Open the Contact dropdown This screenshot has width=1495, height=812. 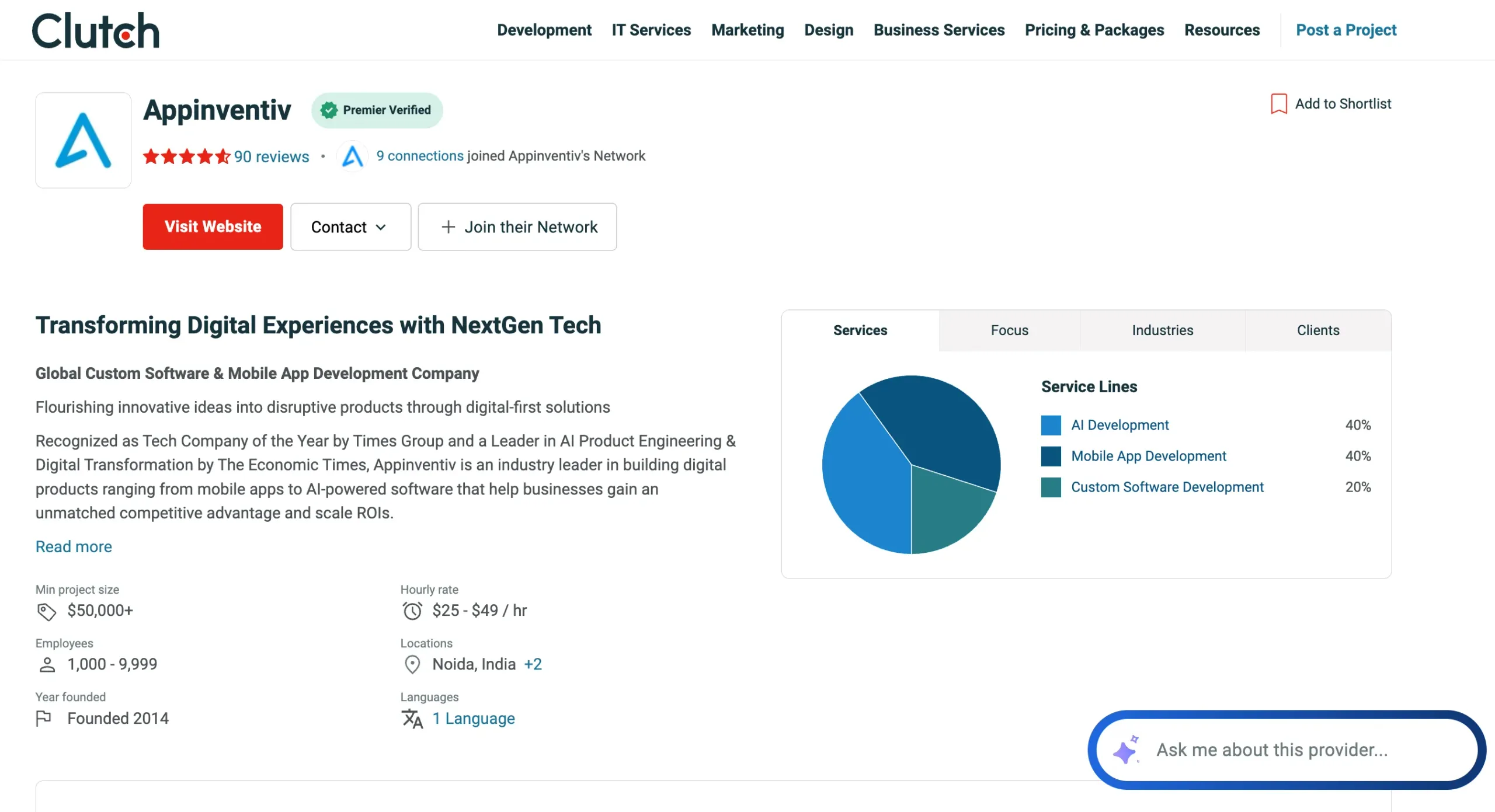click(x=350, y=226)
